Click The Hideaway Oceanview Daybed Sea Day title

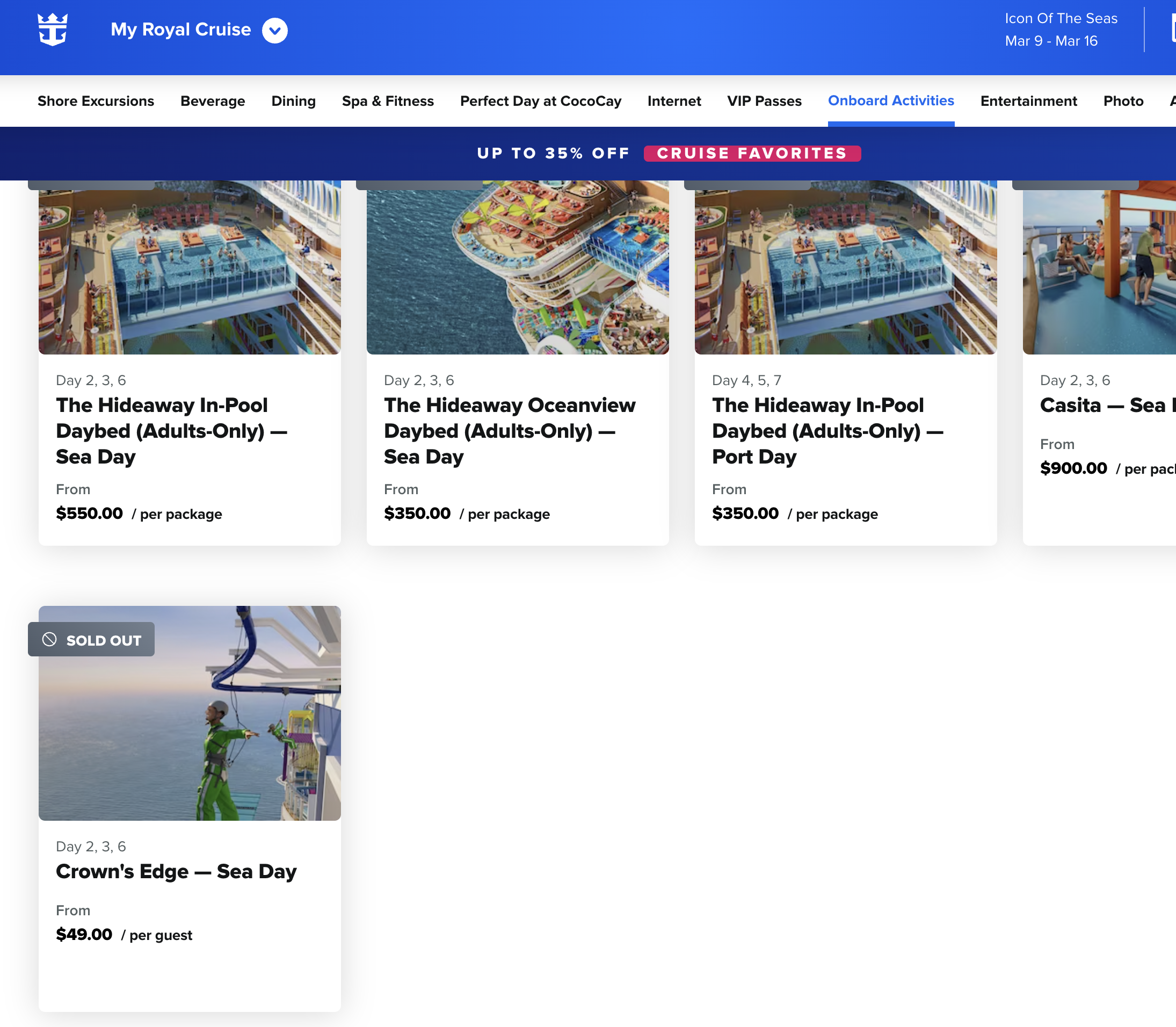(510, 430)
